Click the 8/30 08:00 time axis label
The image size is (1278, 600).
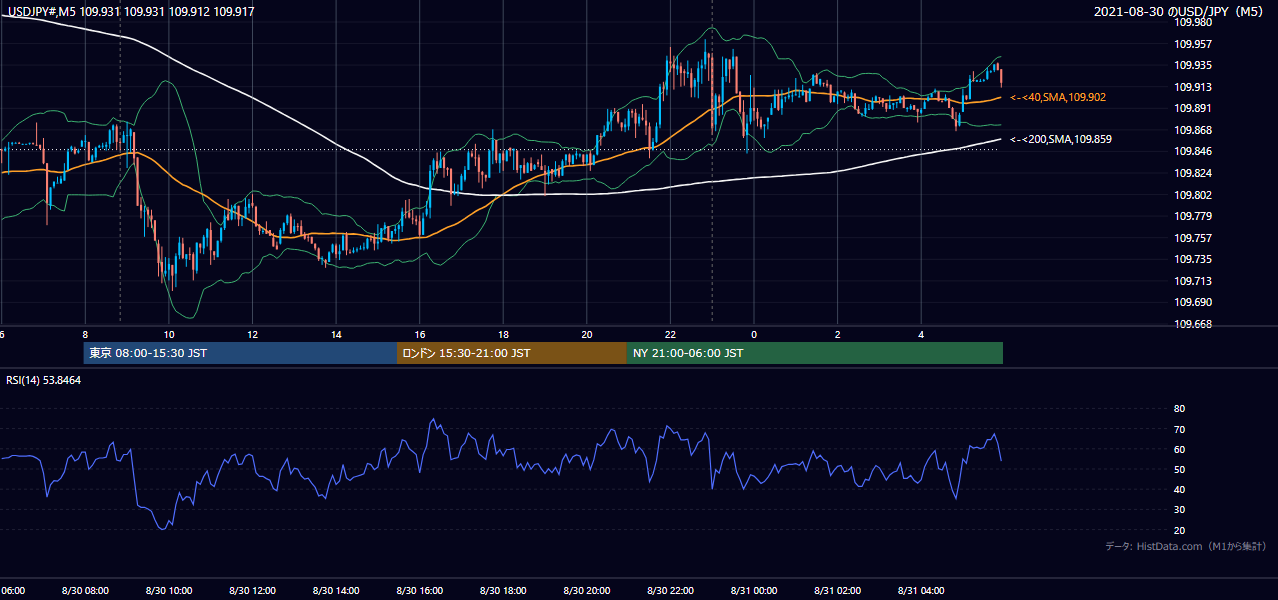pos(85,591)
